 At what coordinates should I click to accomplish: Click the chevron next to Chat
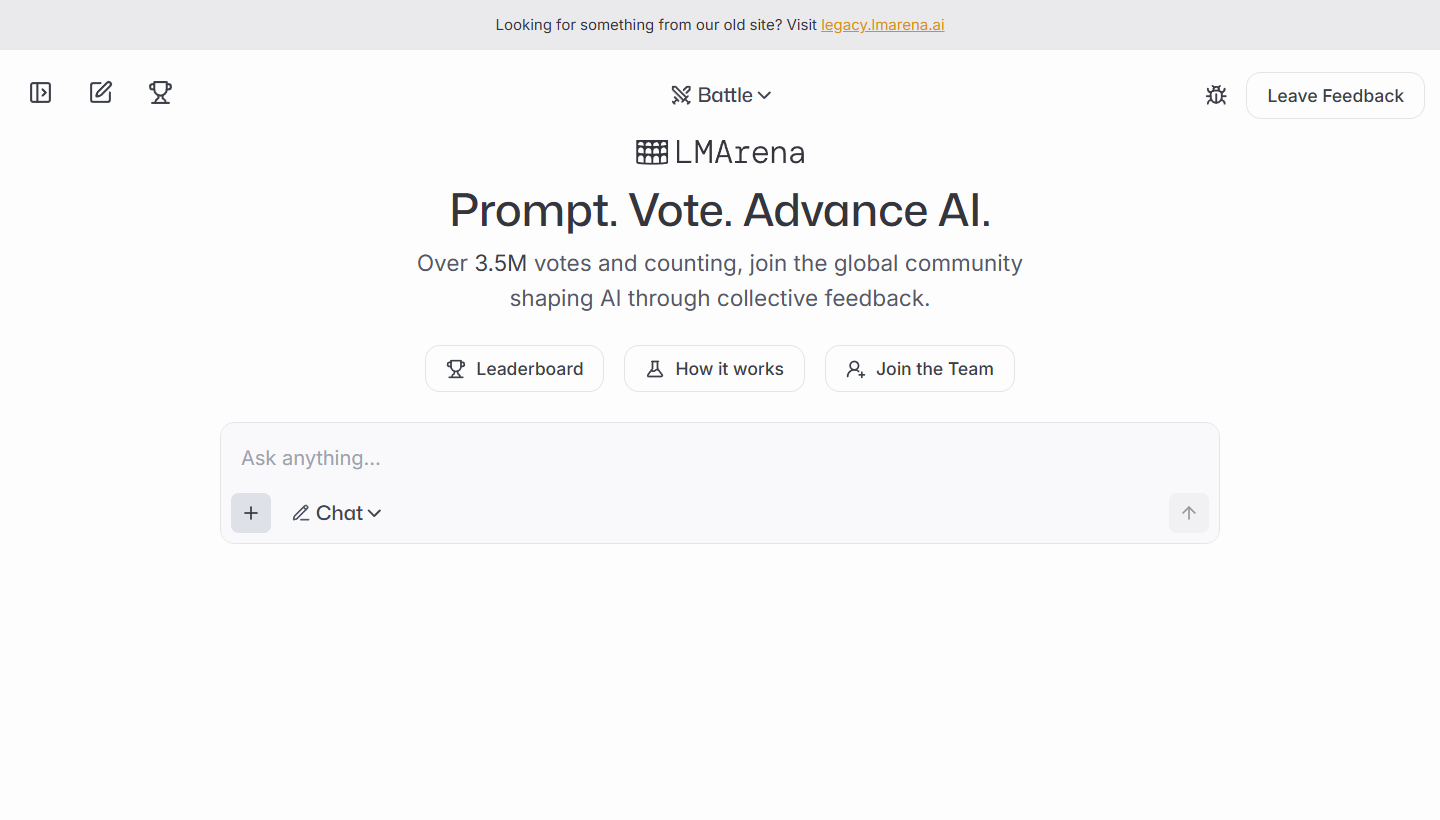point(375,513)
